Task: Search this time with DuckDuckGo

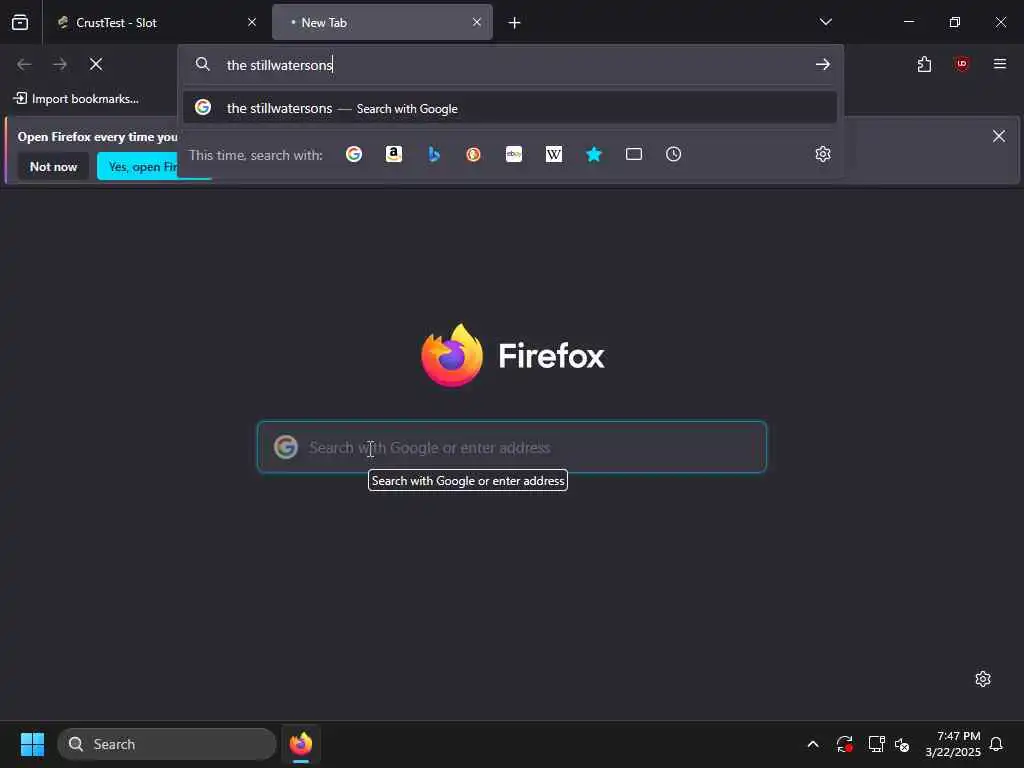Action: tap(473, 154)
